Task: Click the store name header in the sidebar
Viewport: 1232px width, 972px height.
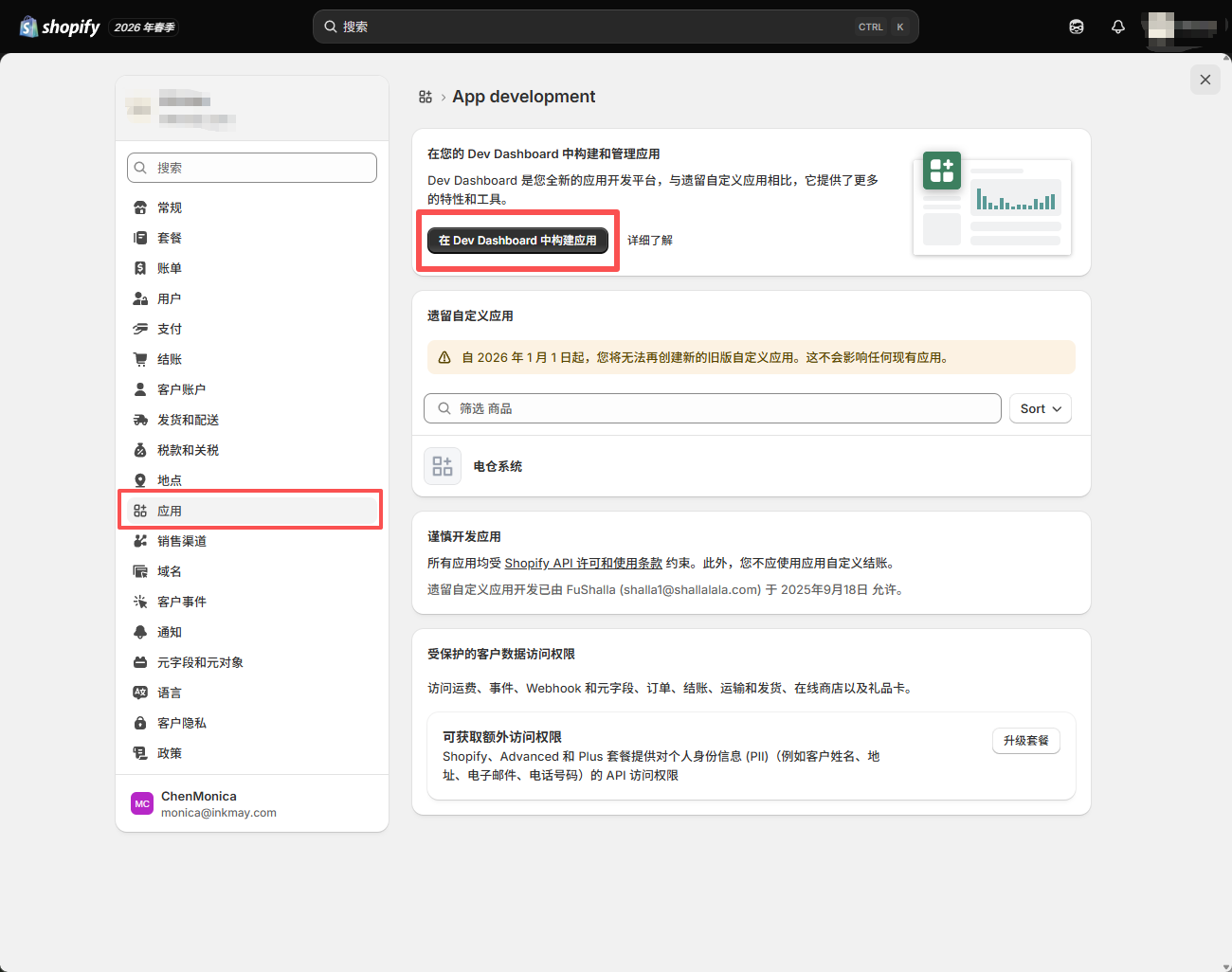Action: [252, 109]
